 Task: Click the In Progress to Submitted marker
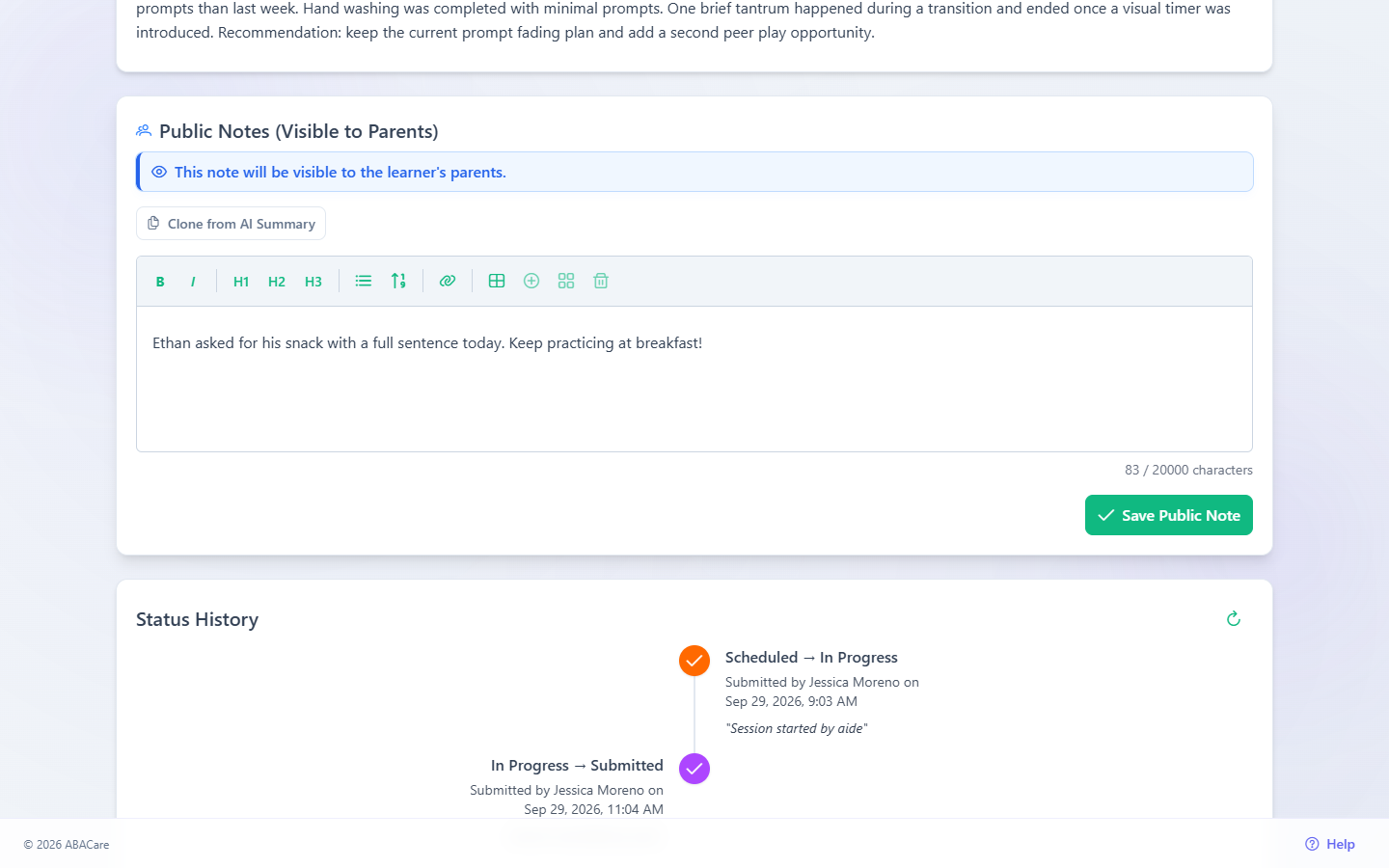(x=694, y=769)
